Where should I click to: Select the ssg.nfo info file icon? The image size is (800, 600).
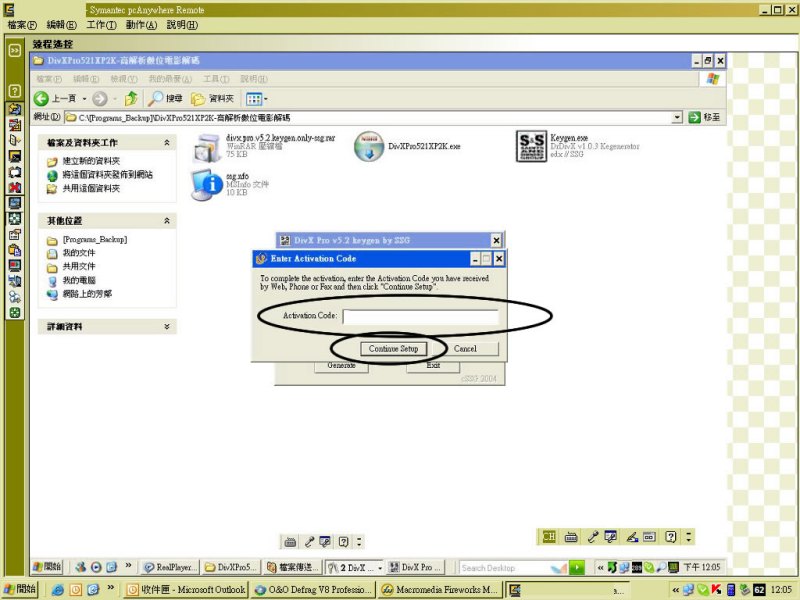(206, 185)
